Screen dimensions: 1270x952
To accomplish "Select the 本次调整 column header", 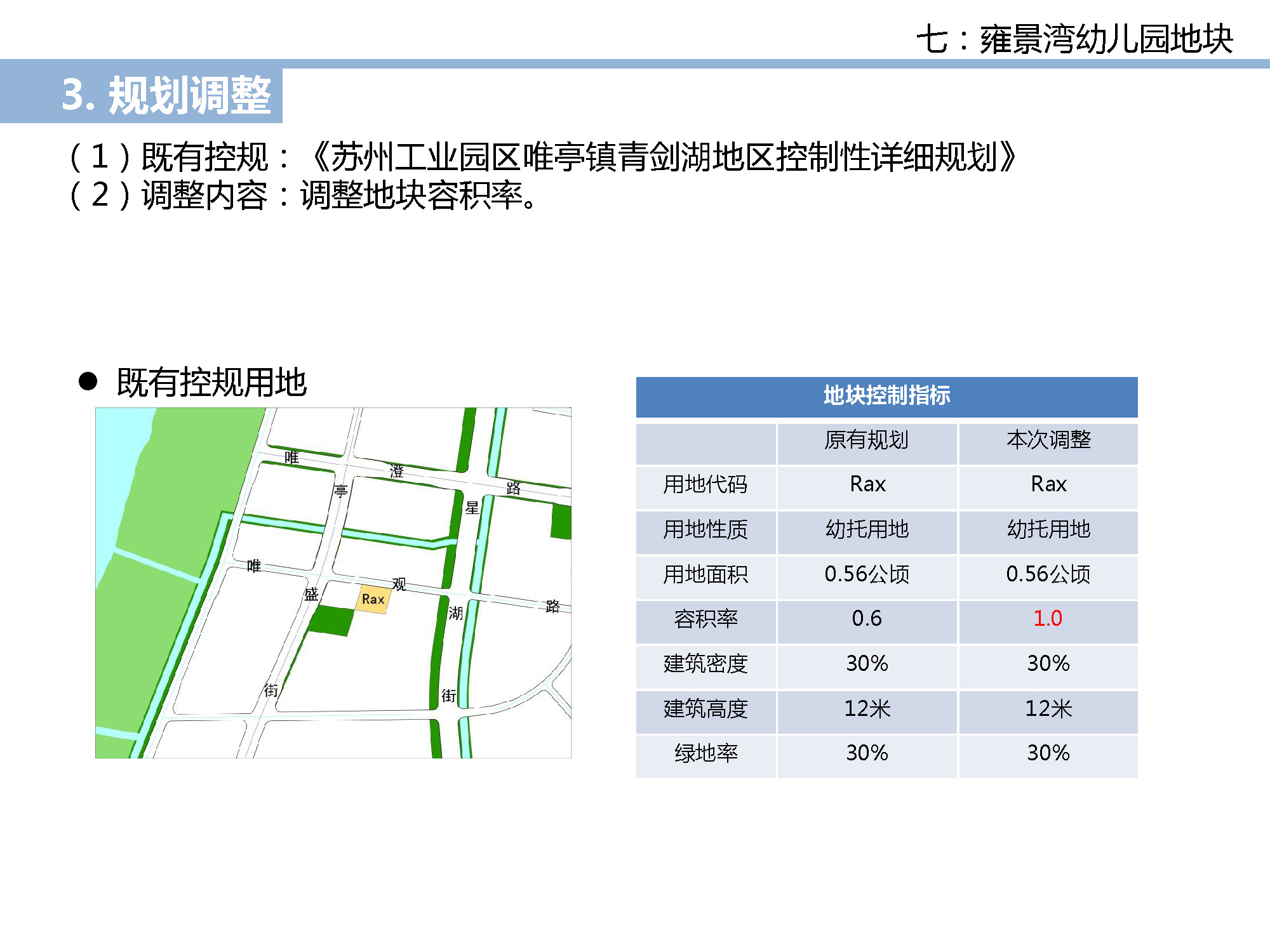I will coord(1048,440).
